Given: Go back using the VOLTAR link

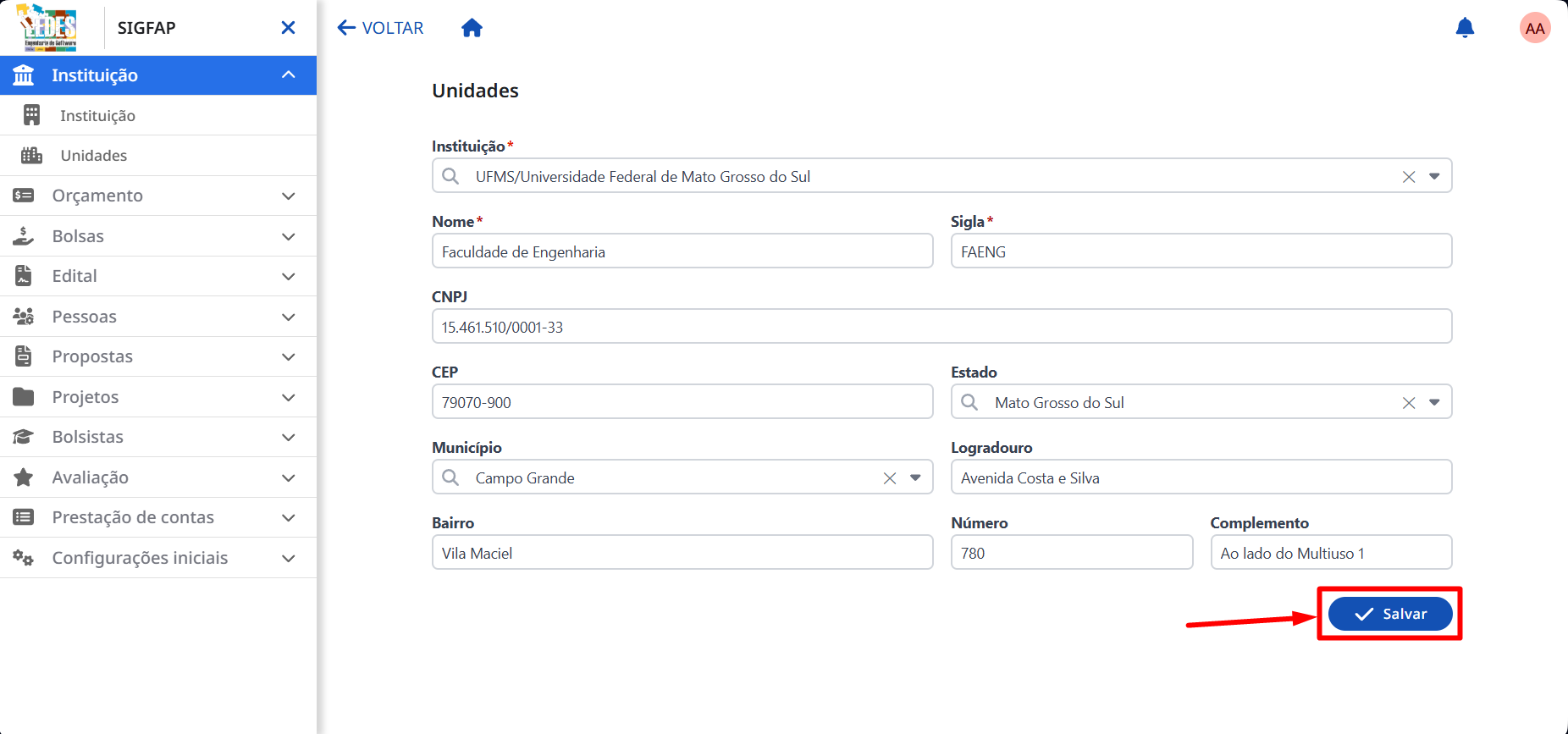Looking at the screenshot, I should [380, 28].
